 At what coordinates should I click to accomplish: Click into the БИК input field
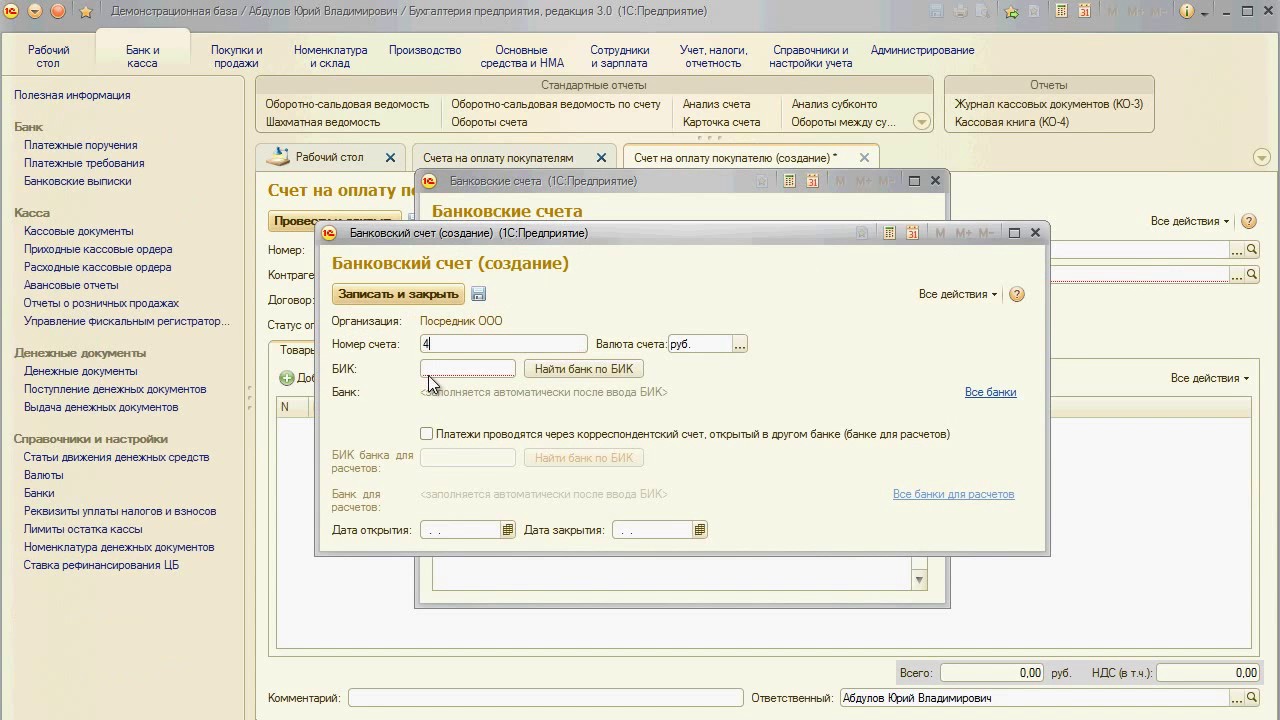coord(467,369)
